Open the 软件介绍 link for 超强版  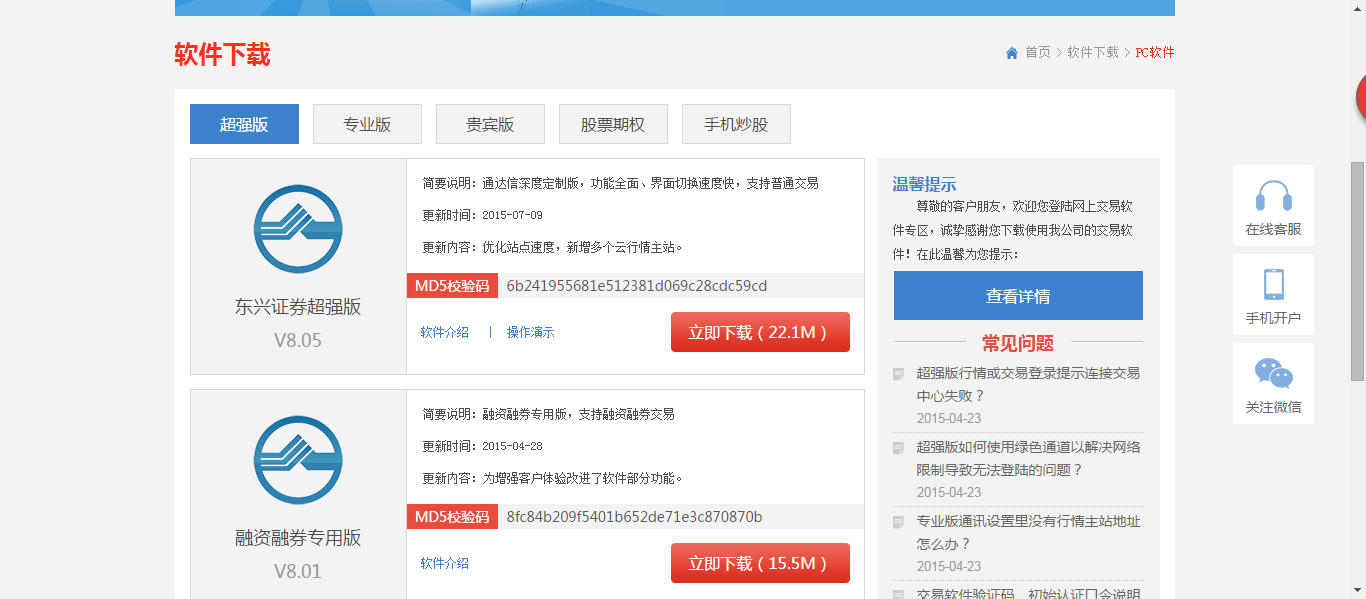[x=443, y=331]
